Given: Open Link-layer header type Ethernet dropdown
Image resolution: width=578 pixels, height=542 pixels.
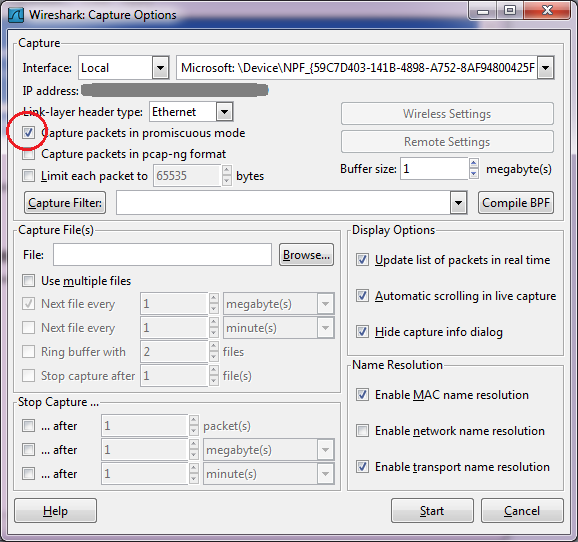Looking at the screenshot, I should (x=224, y=112).
